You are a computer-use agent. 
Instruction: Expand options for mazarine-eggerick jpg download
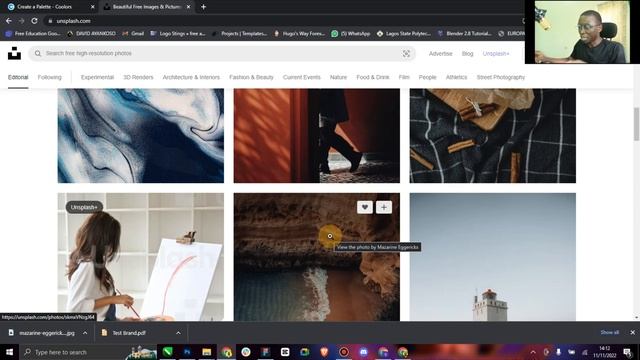[x=85, y=333]
